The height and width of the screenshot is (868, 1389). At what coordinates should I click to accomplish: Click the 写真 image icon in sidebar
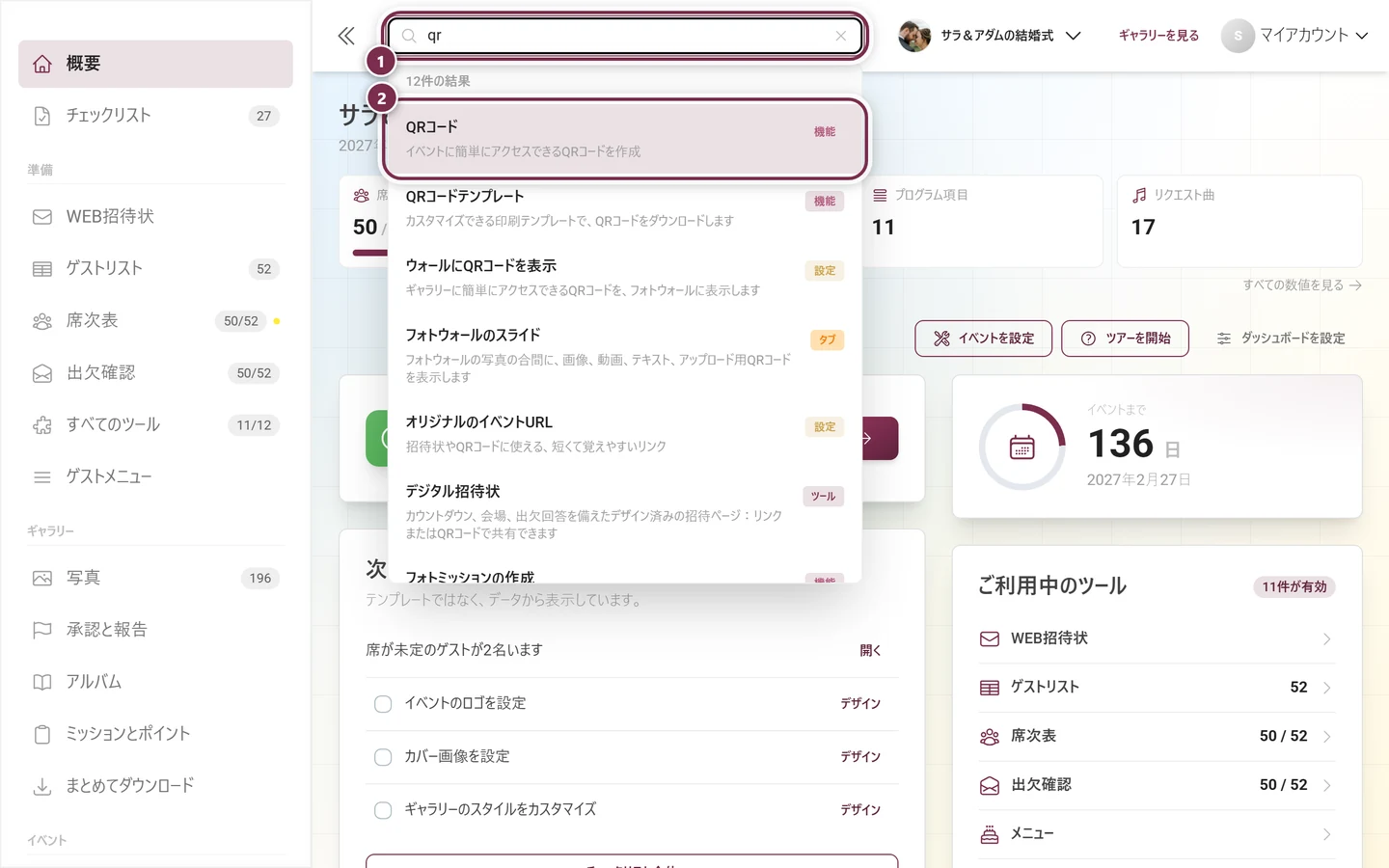pos(42,579)
